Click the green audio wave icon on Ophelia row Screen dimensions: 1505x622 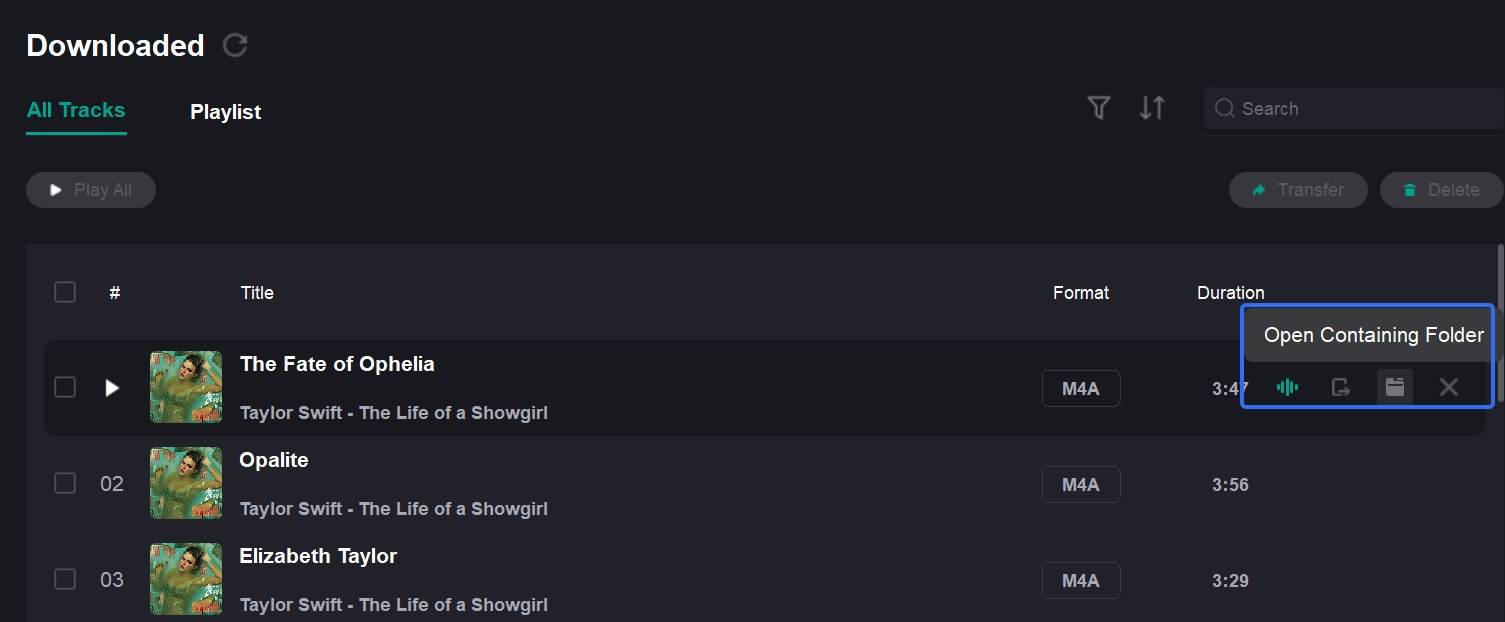pos(1287,386)
